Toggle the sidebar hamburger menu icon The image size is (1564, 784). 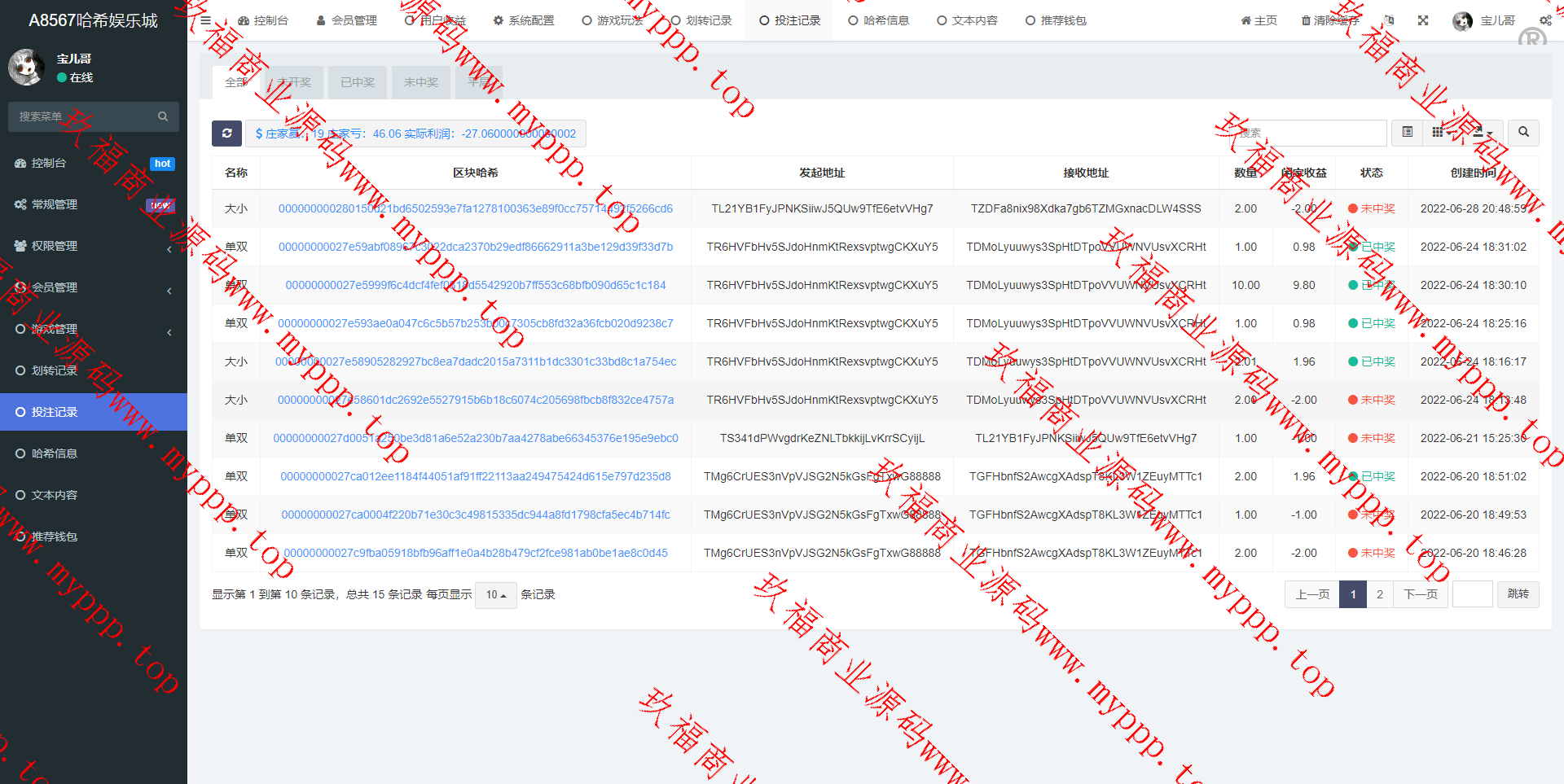coord(206,20)
